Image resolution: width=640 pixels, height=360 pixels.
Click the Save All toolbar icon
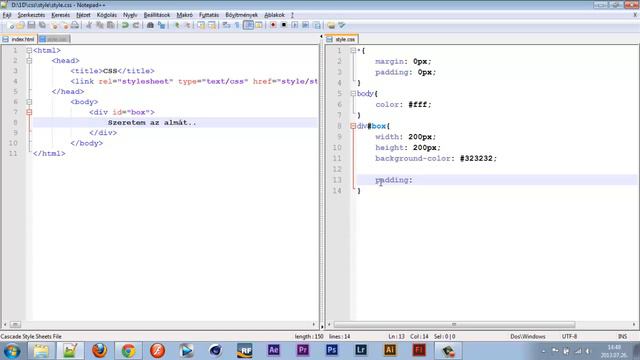(42, 25)
